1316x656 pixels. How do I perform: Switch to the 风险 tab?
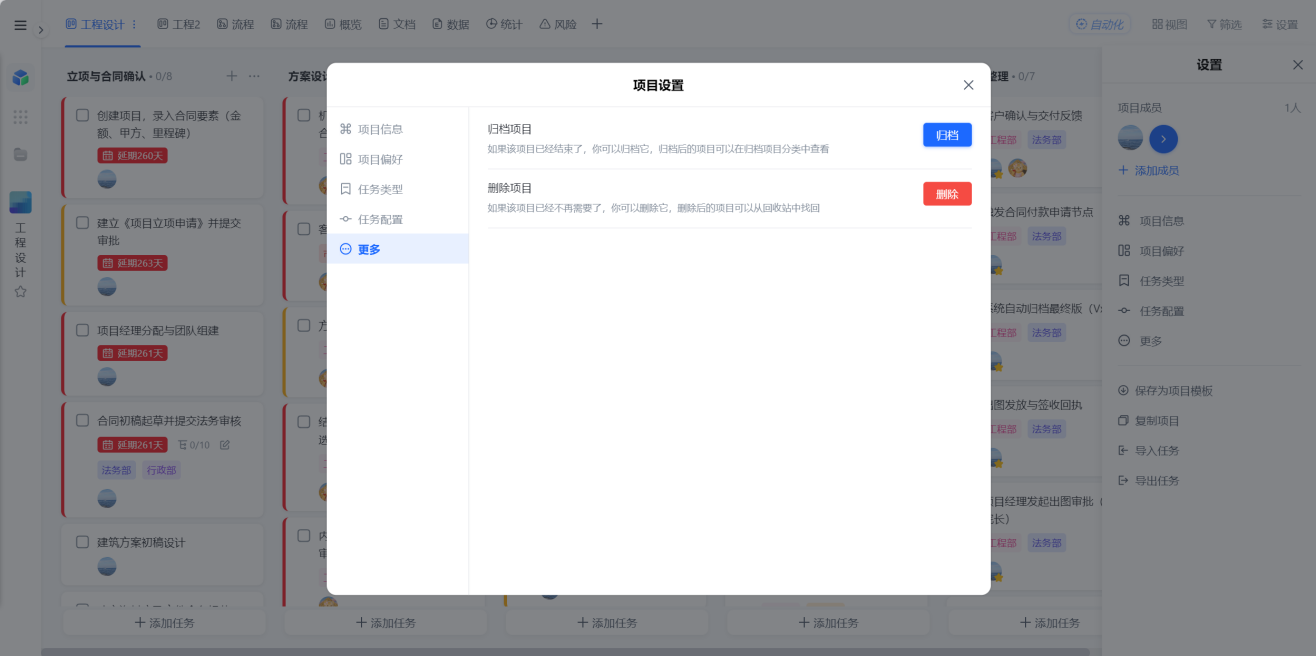coord(558,24)
